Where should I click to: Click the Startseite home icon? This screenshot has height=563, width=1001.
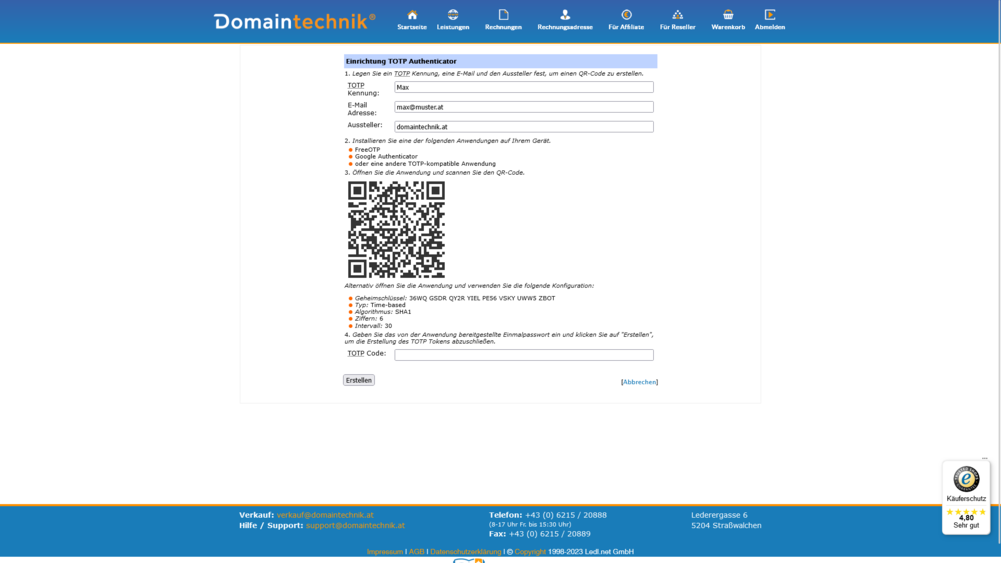(412, 15)
